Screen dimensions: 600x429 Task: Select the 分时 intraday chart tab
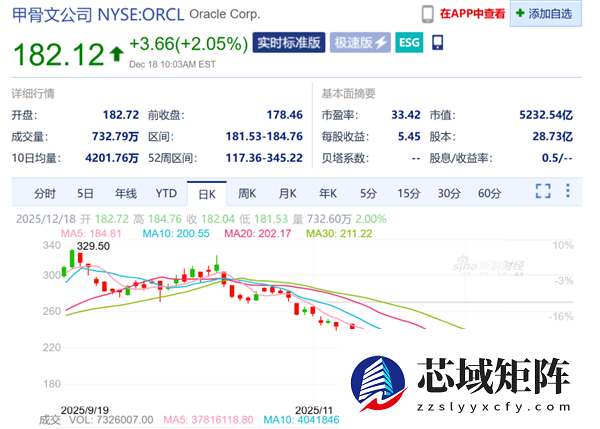[x=45, y=192]
